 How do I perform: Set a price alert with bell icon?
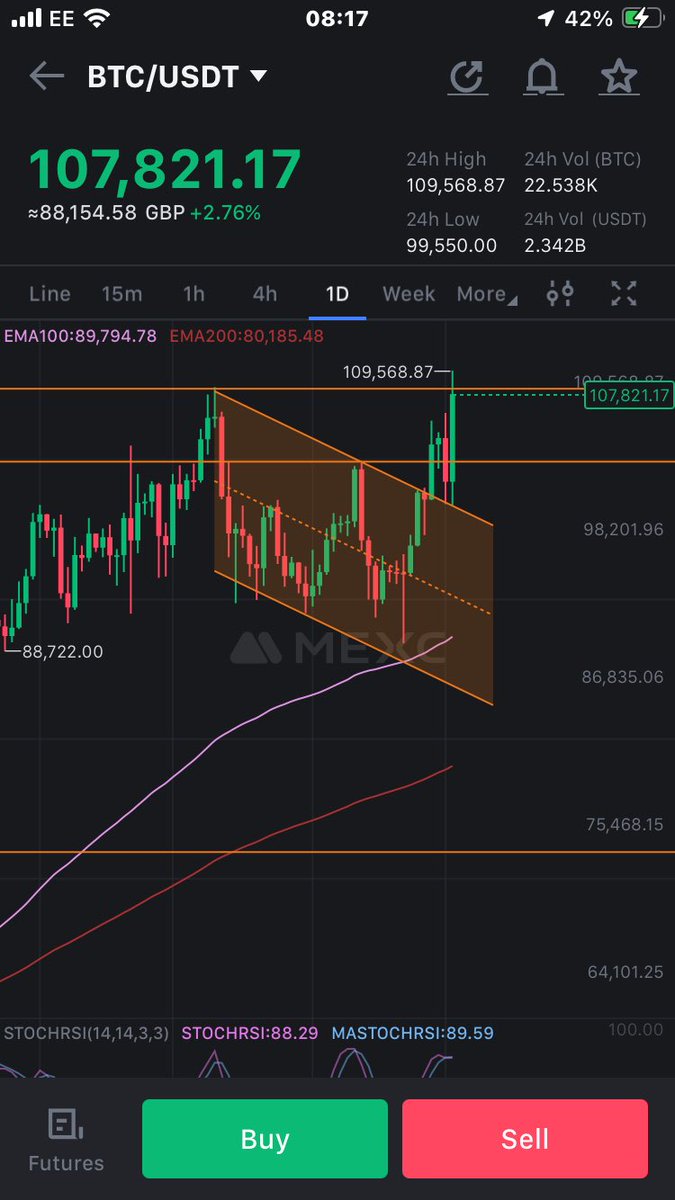[x=543, y=77]
